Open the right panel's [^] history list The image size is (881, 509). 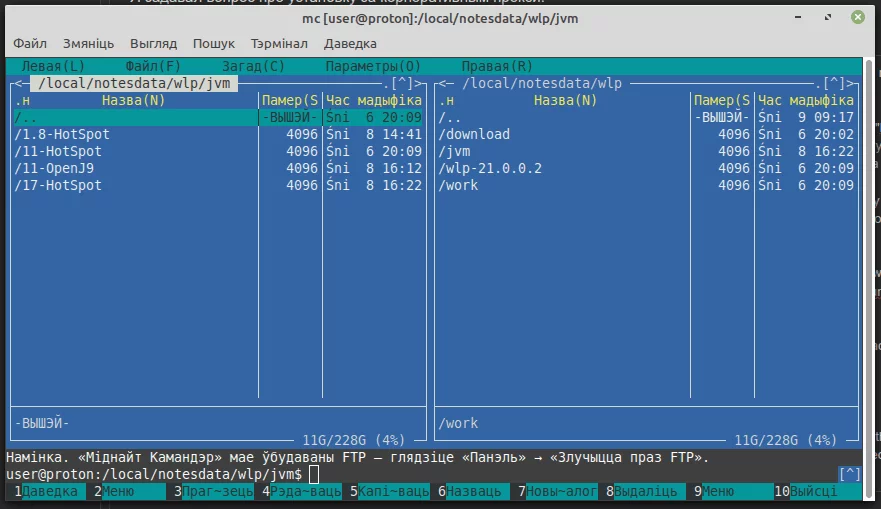(x=833, y=84)
